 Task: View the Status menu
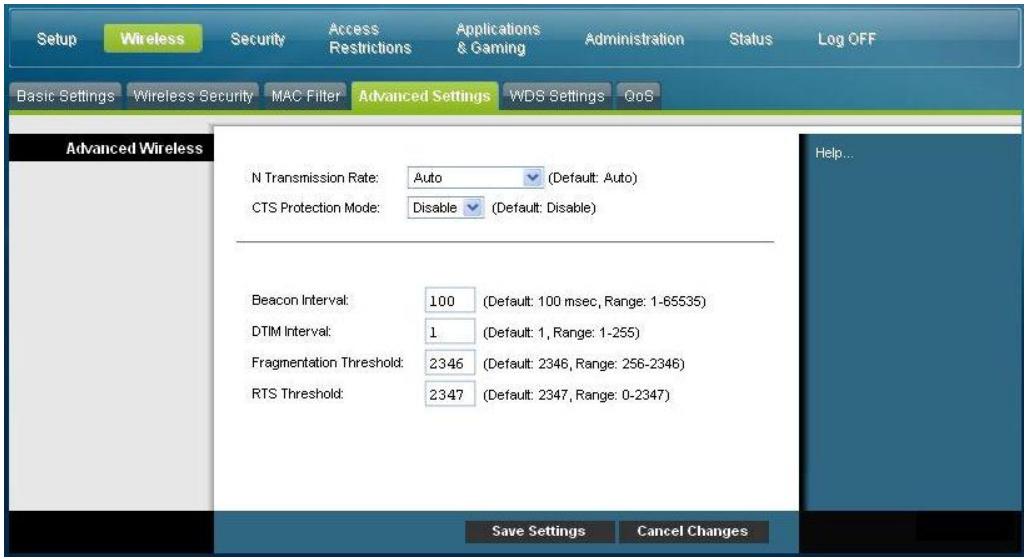[x=750, y=39]
